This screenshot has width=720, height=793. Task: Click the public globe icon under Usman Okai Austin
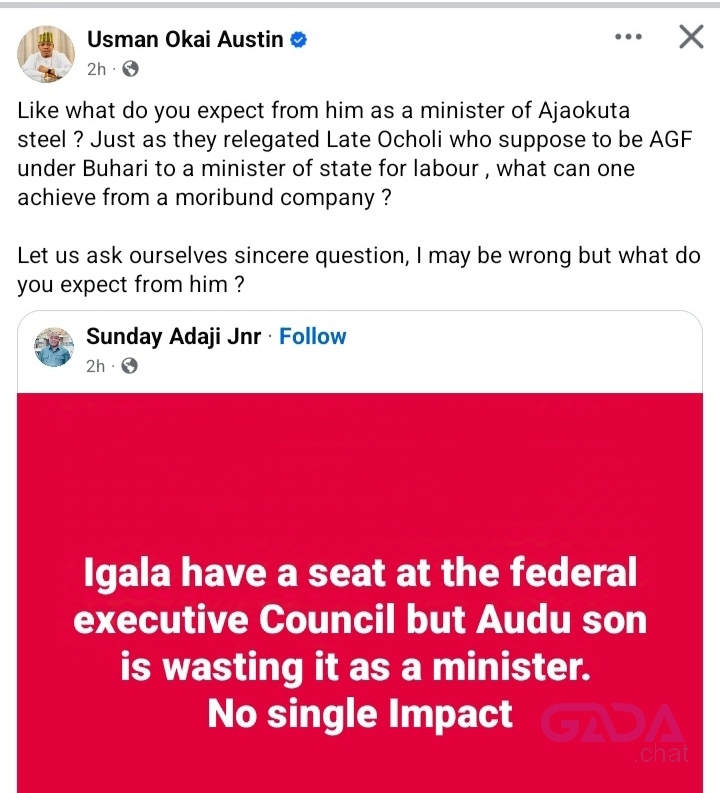click(130, 69)
